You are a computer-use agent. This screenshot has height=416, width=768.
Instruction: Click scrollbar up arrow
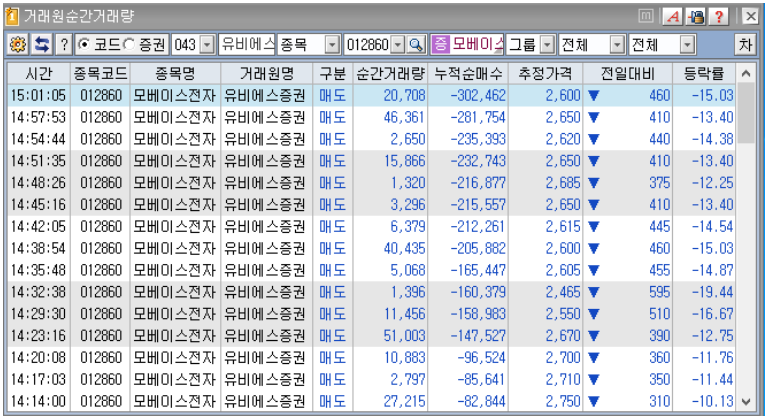(x=746, y=73)
